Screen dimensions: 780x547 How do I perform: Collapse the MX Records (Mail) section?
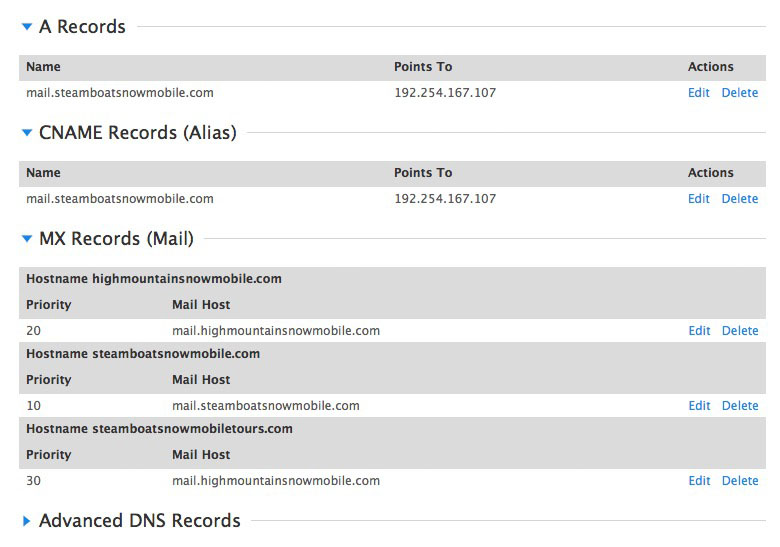[x=27, y=239]
